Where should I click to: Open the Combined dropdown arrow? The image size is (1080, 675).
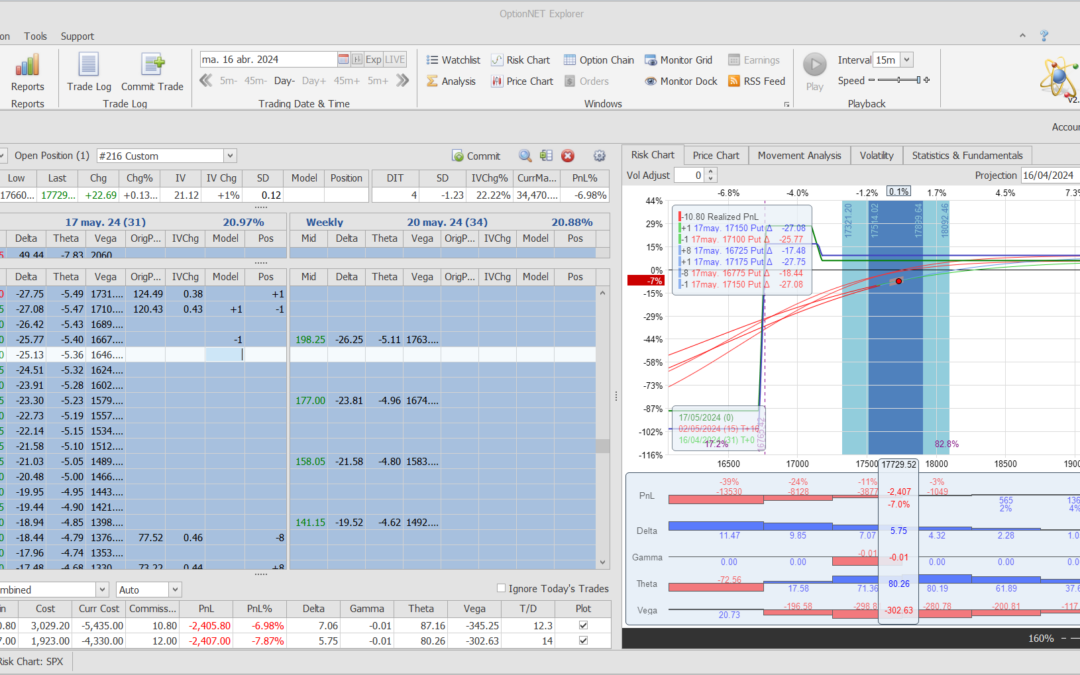pyautogui.click(x=102, y=590)
